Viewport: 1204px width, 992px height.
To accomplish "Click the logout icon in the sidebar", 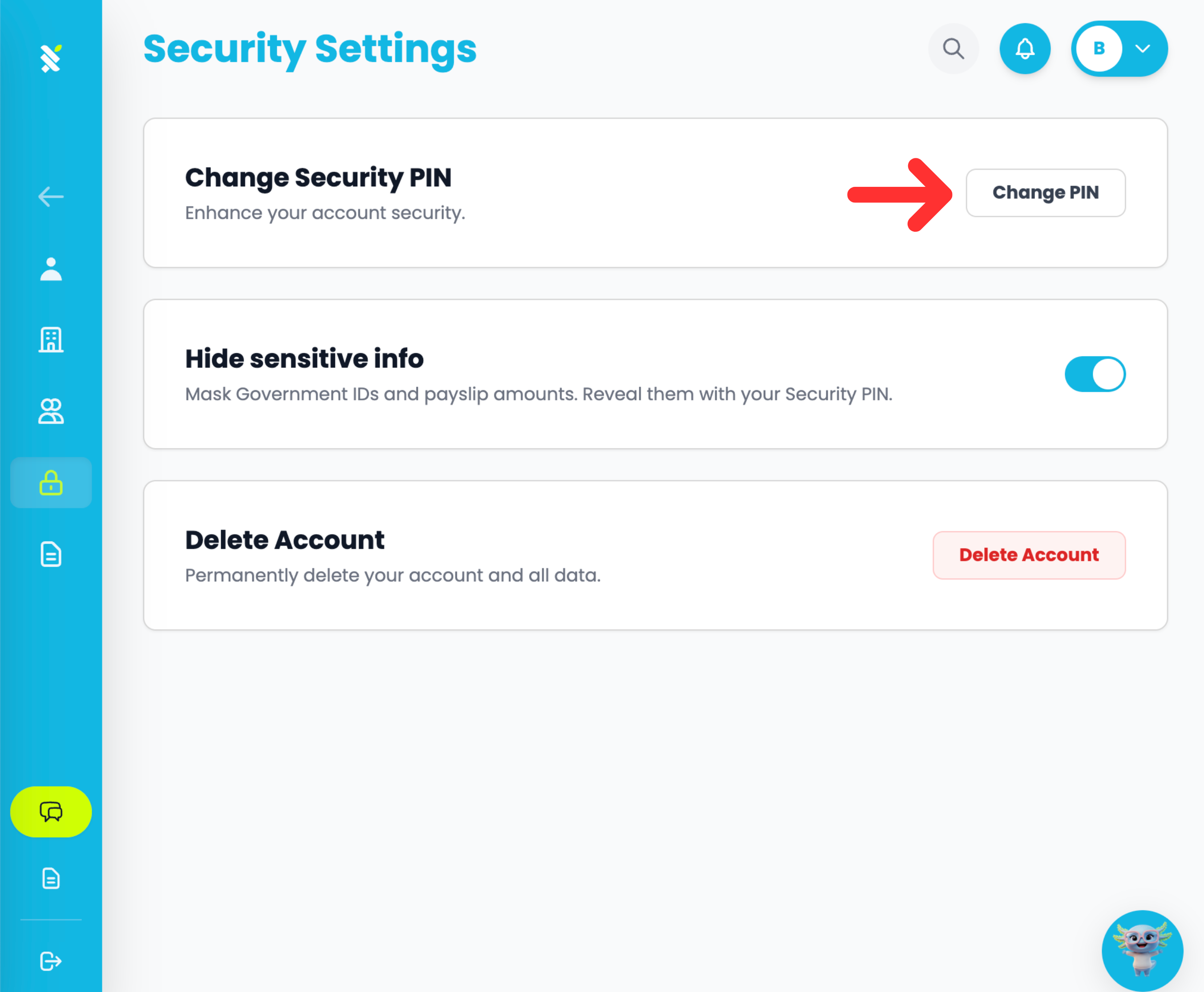I will point(51,961).
